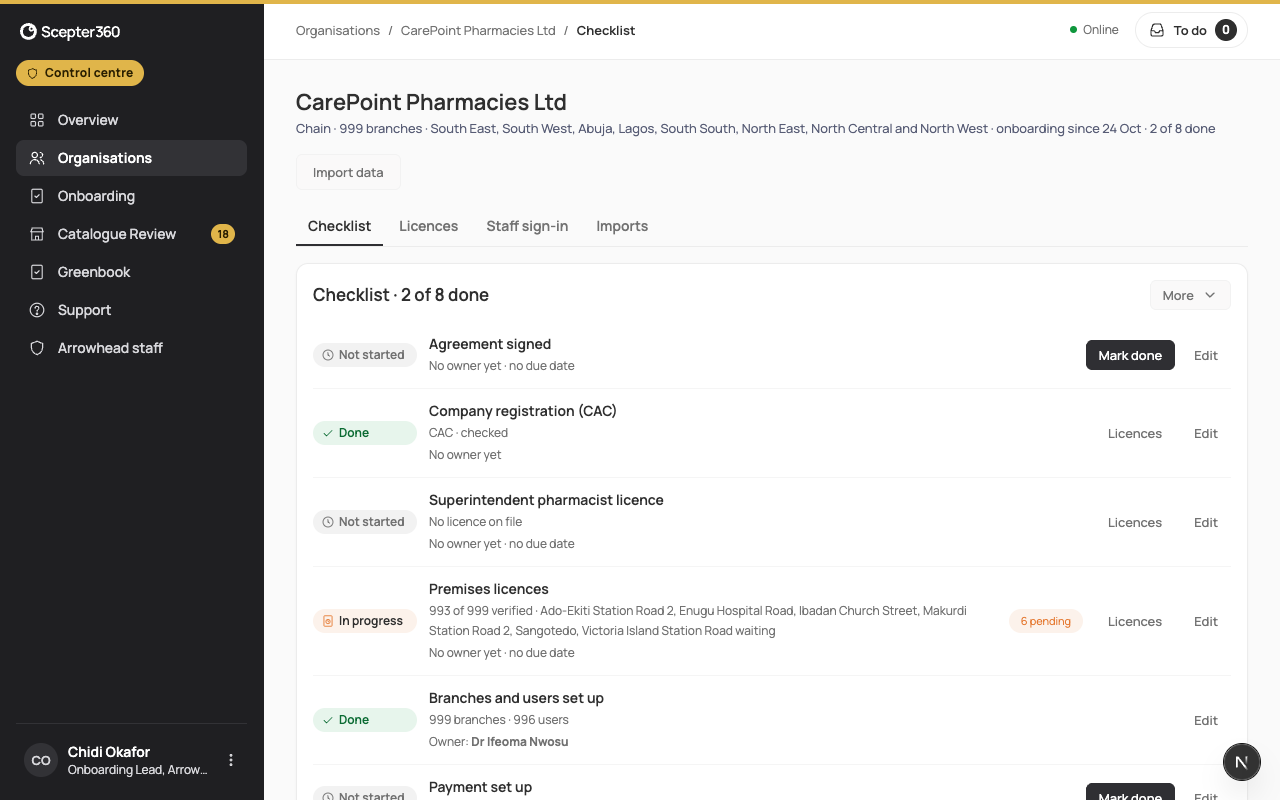Open user menu with three-dot icon

tap(231, 760)
